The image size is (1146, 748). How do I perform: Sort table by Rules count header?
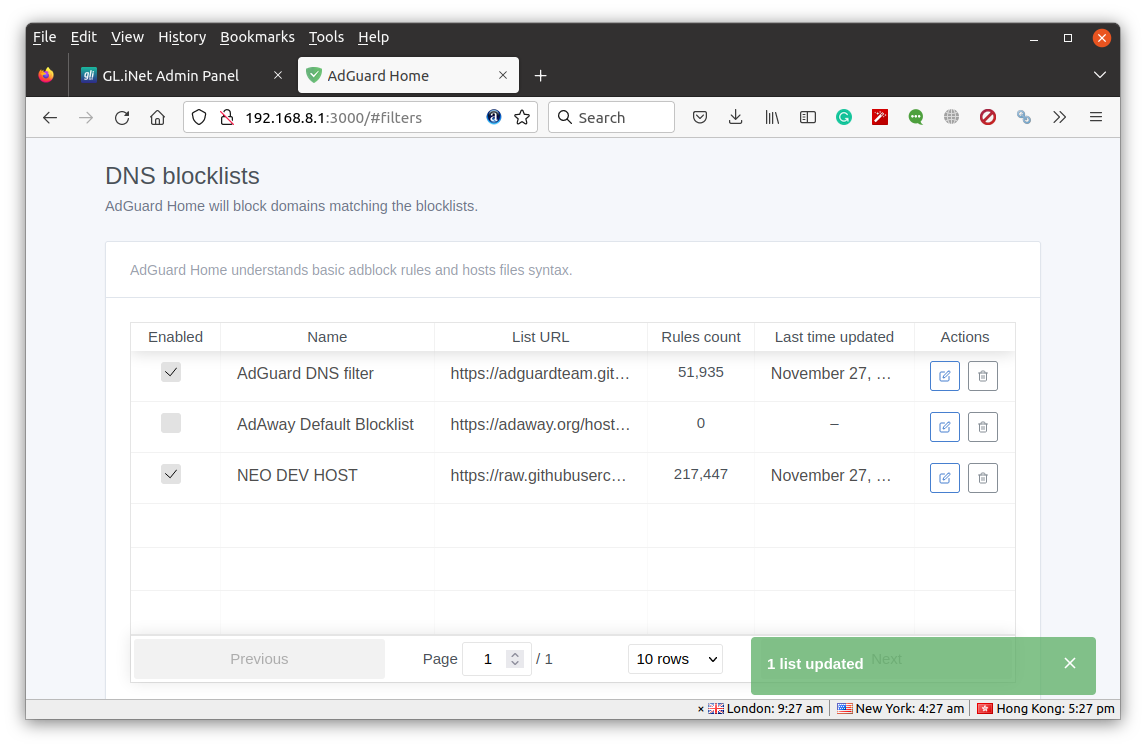[701, 337]
